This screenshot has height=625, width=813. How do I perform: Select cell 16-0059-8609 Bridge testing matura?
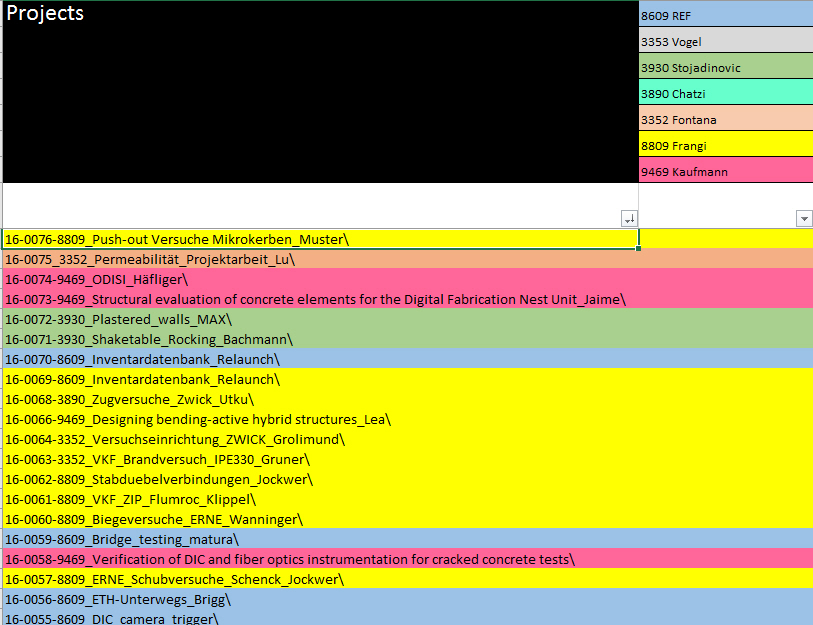pyautogui.click(x=320, y=539)
